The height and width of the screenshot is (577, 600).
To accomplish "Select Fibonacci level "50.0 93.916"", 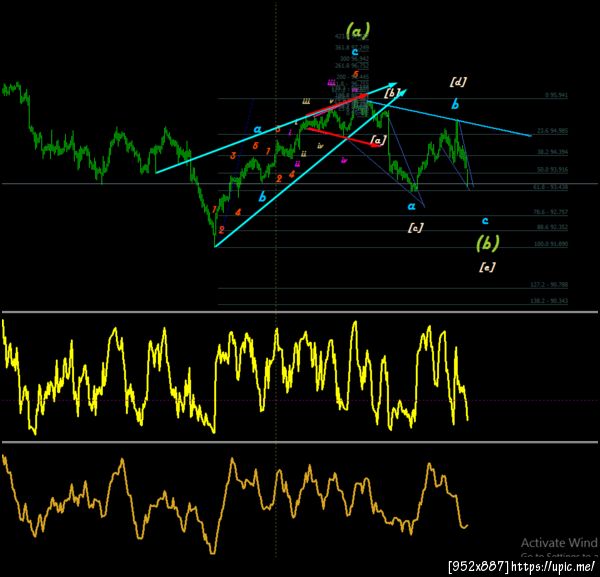I will point(553,170).
